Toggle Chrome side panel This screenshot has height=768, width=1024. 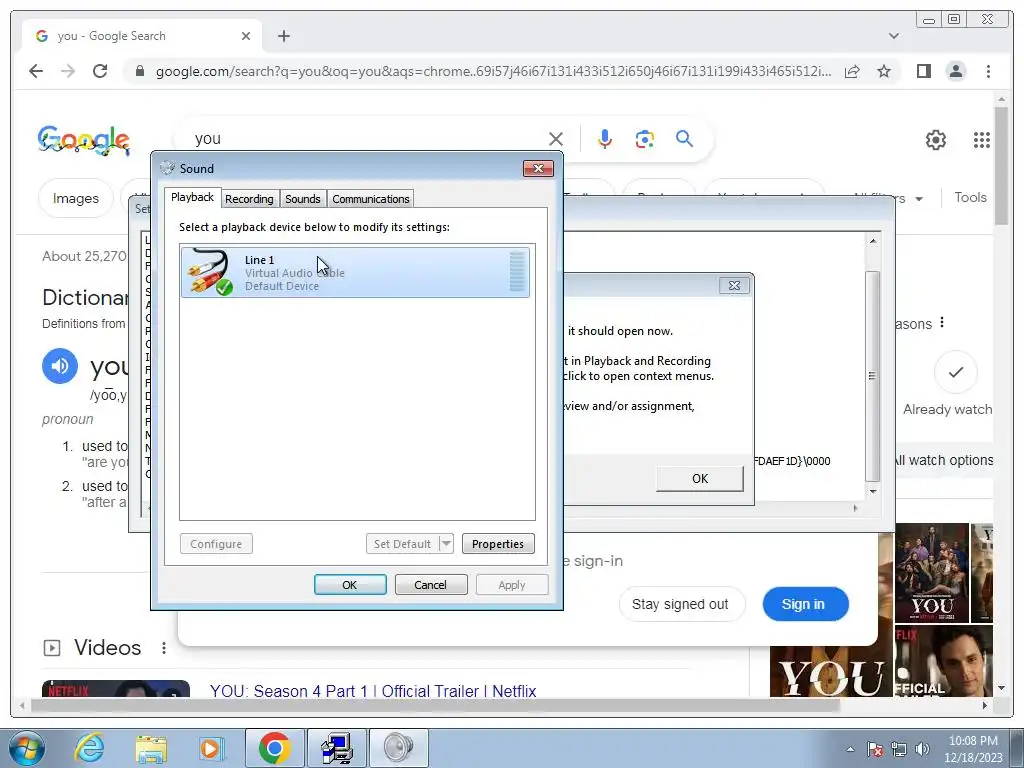923,71
